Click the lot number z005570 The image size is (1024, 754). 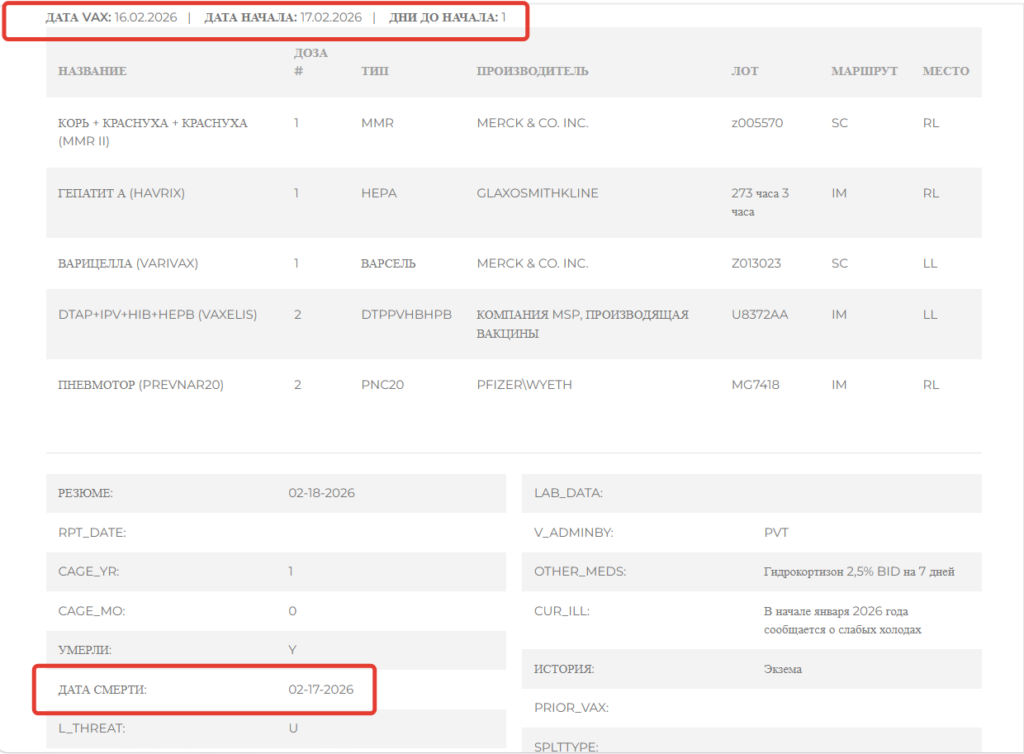(x=757, y=123)
